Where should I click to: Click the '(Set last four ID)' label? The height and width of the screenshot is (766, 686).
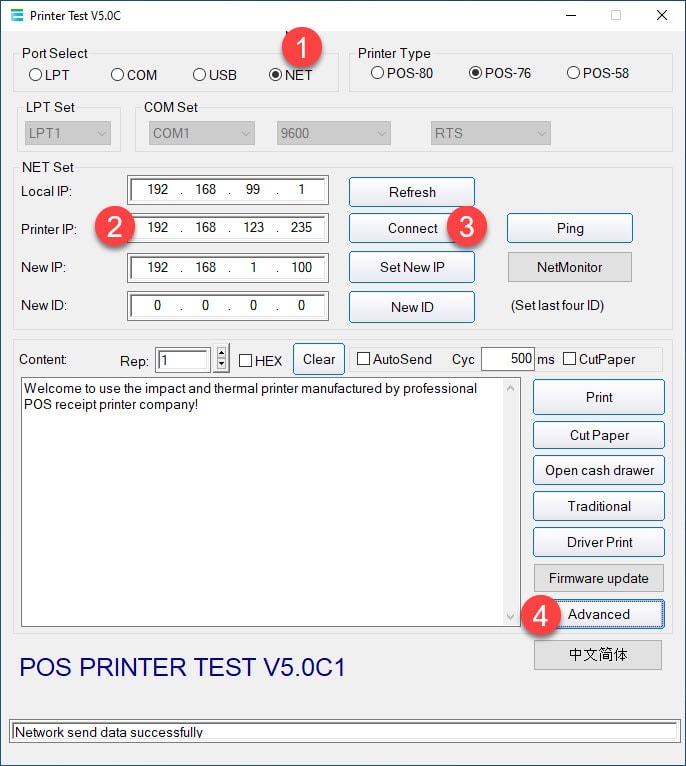pos(557,305)
